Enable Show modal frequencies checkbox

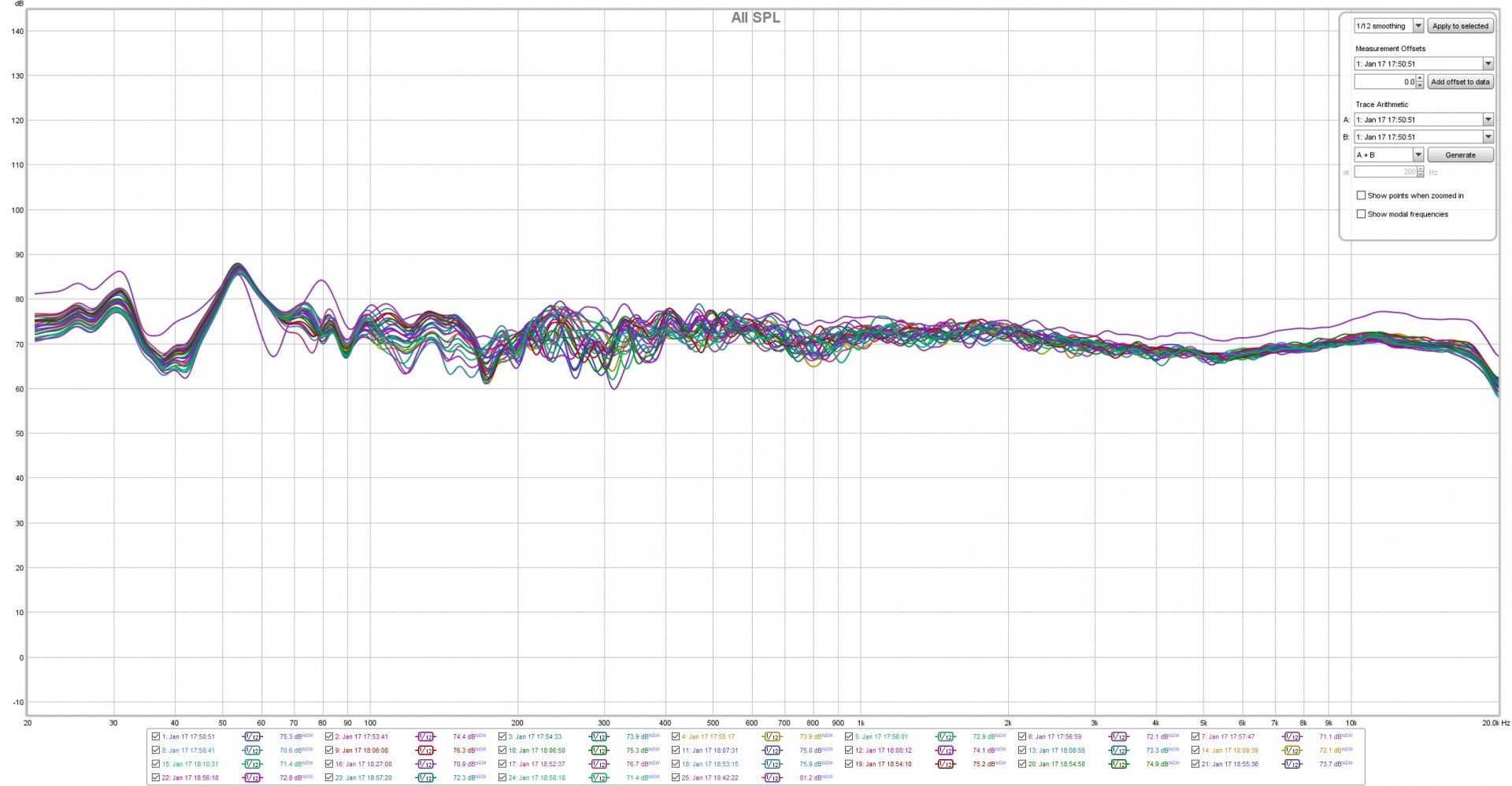(x=1361, y=214)
